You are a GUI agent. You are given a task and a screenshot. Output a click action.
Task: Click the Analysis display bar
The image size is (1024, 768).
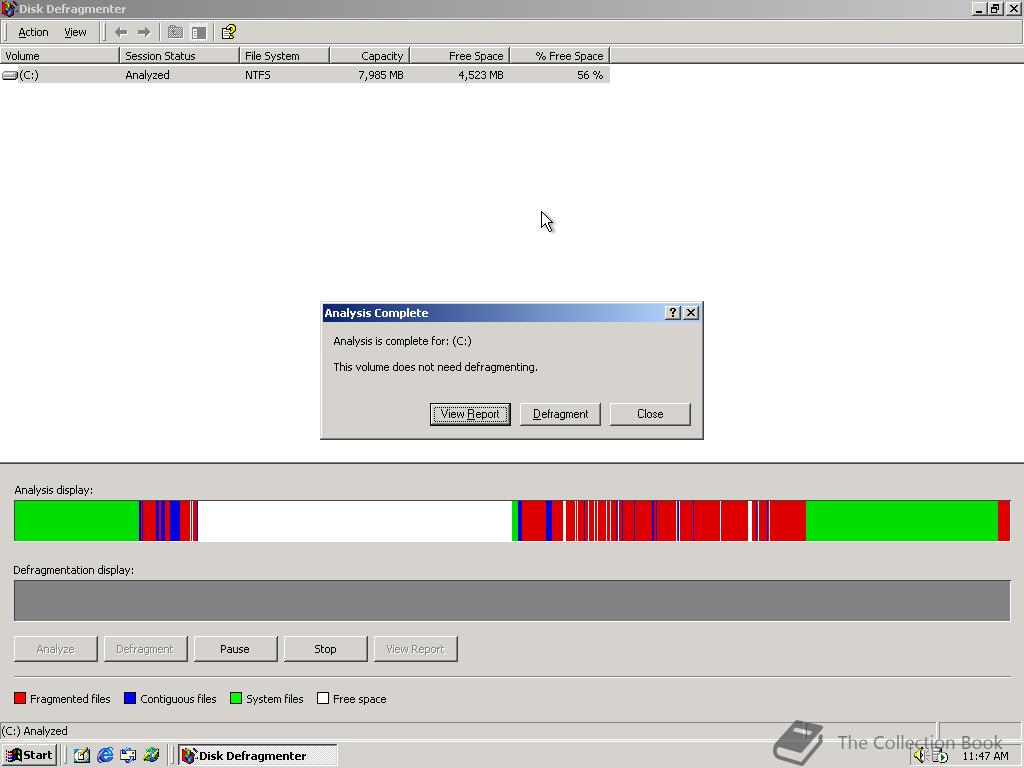point(512,520)
